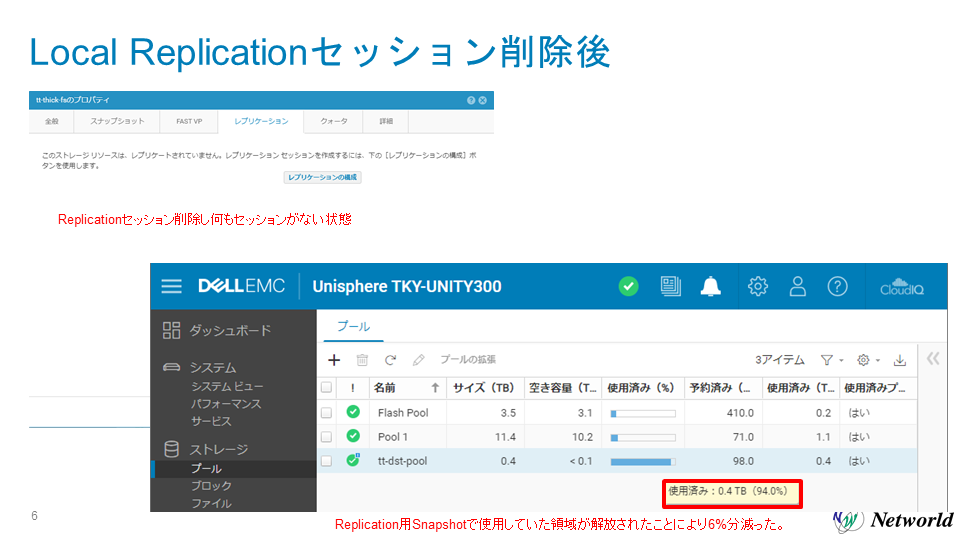
Task: Click the tt-dst-pool usage bar
Action: 643,462
